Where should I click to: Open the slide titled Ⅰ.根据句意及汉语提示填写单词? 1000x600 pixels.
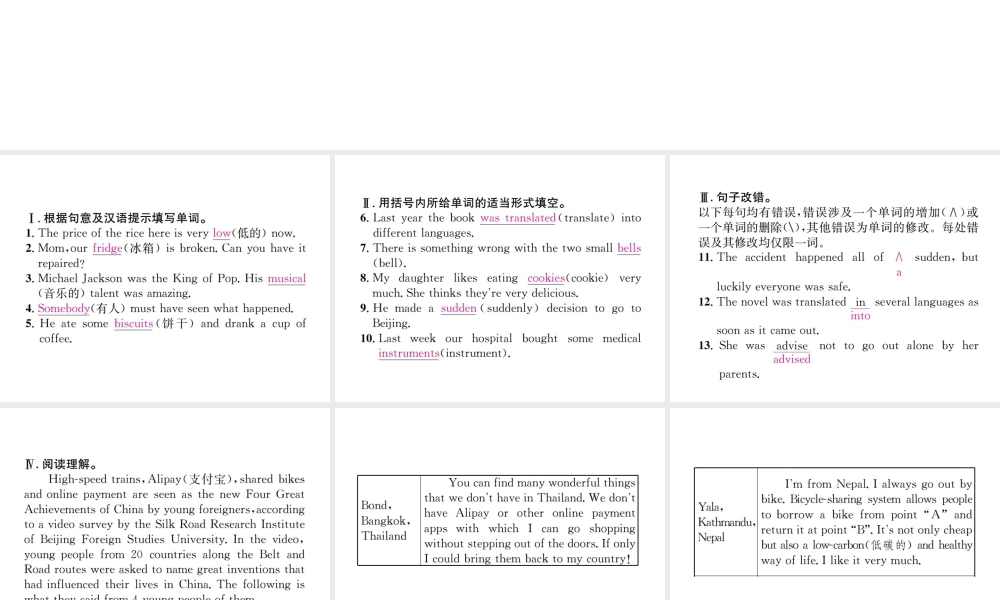[165, 278]
